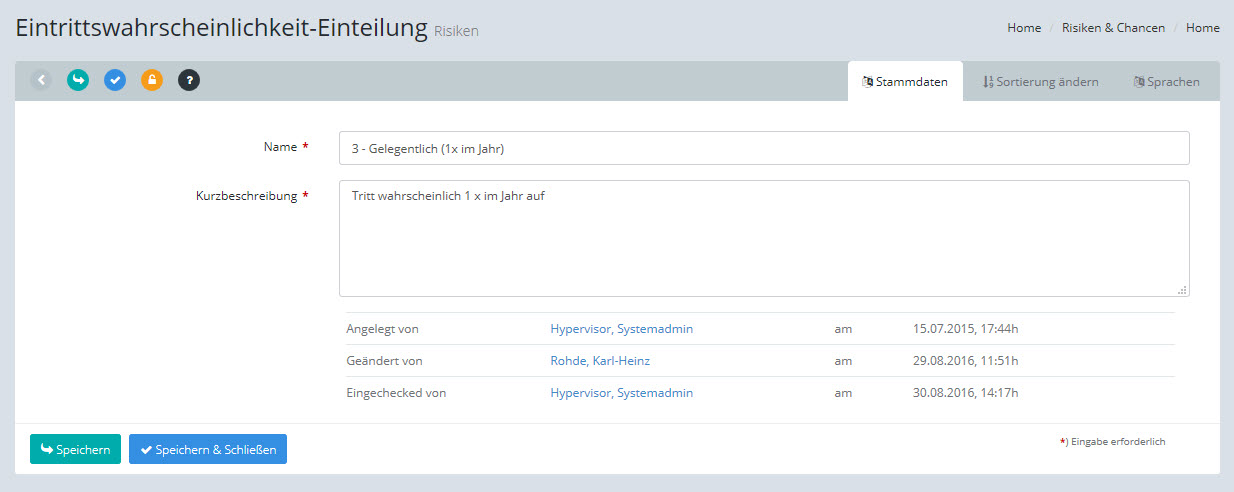Open Hypervisor, Systemadmin link in Angelegt von row
1234x492 pixels.
[621, 329]
